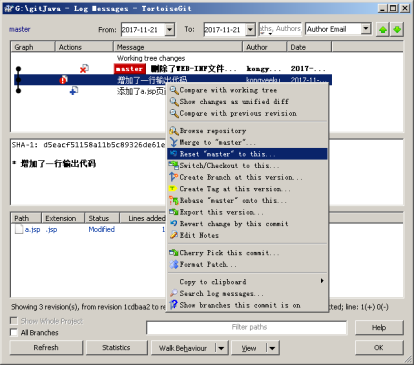
Task: Toggle the Show Whole Project checkbox
Action: (14, 321)
